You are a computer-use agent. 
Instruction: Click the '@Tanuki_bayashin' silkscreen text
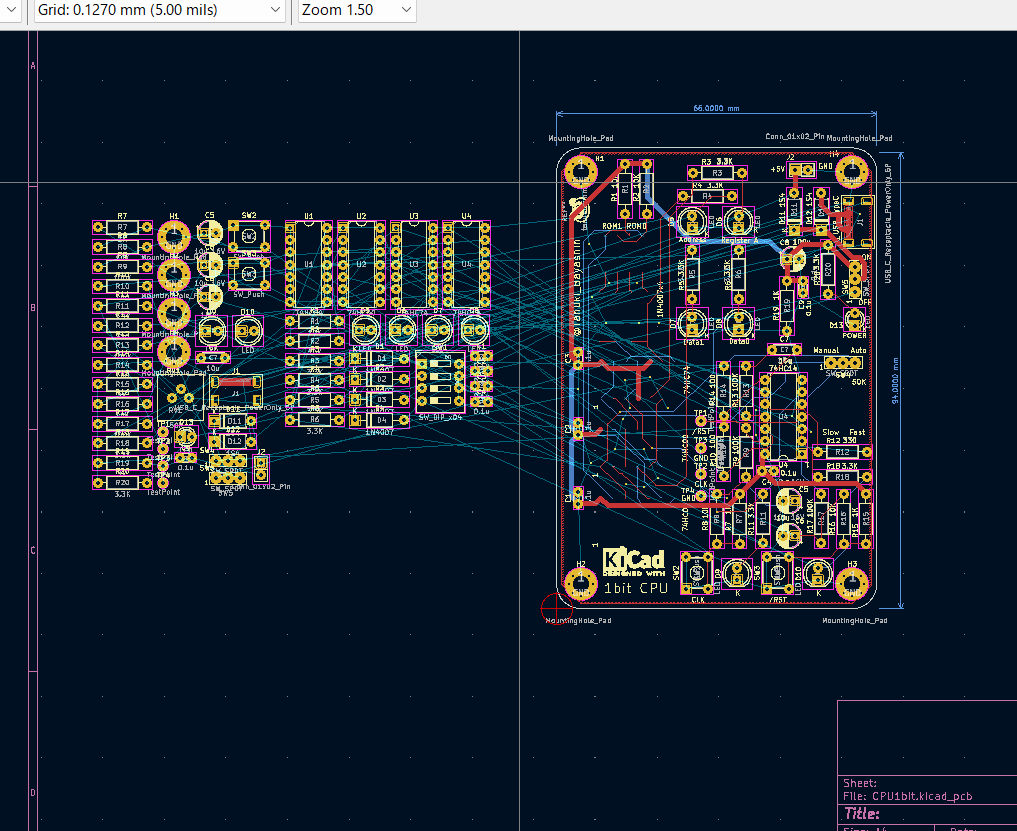(x=577, y=287)
